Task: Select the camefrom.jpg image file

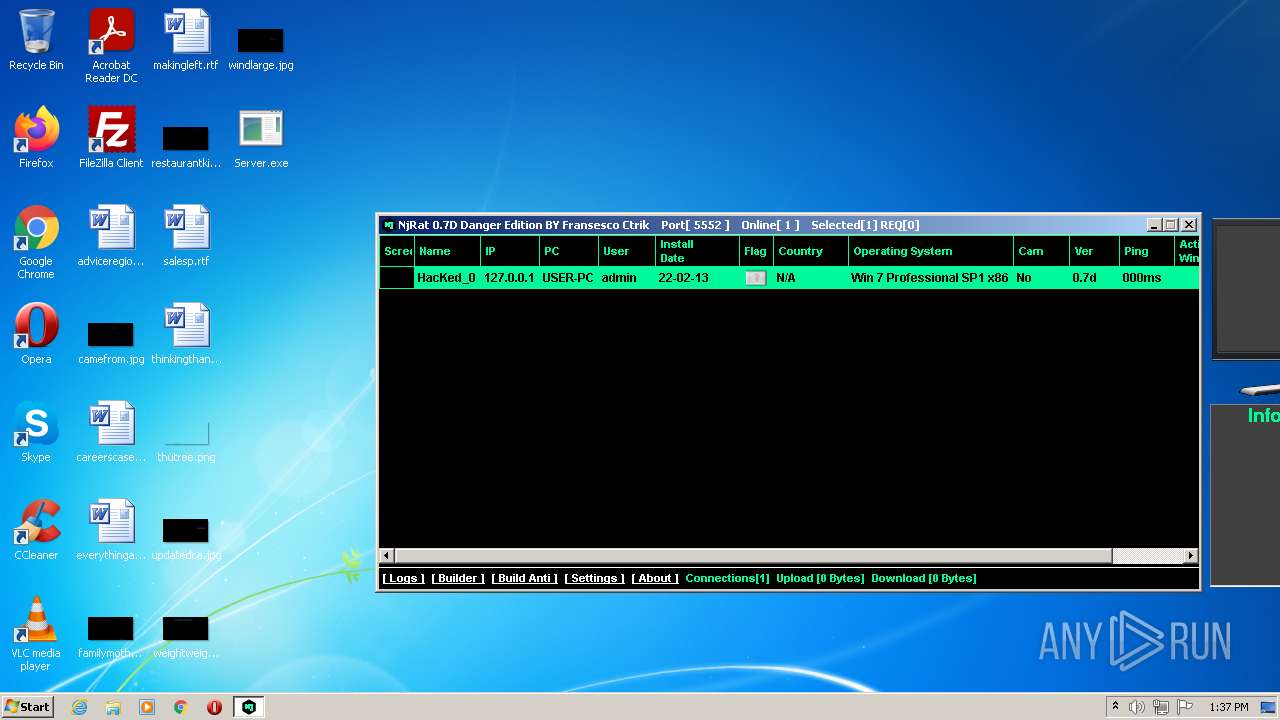Action: (111, 342)
